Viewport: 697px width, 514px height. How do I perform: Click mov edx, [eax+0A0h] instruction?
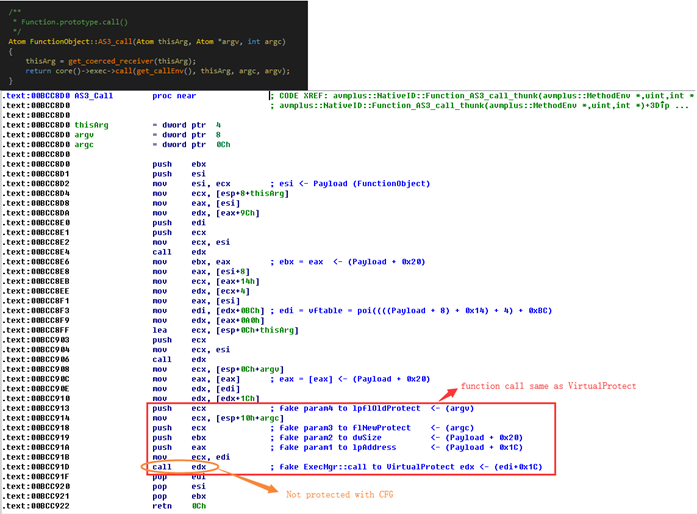point(208,321)
